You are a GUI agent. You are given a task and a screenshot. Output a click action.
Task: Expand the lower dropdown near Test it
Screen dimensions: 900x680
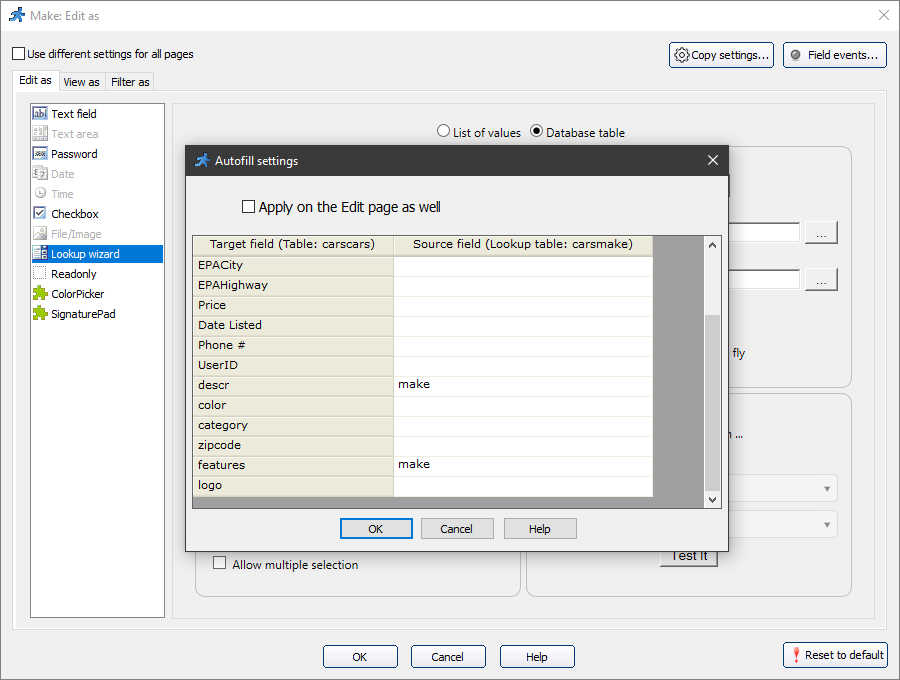coord(829,523)
